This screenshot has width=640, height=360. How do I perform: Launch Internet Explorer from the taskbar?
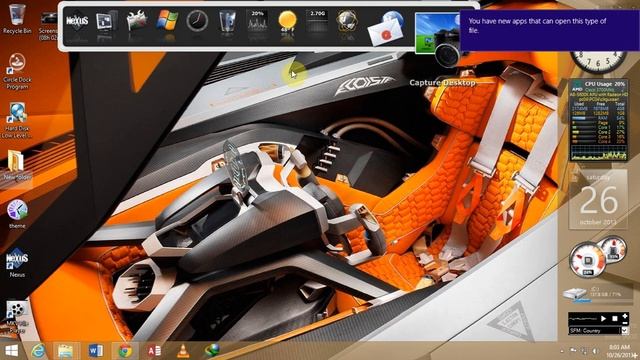38,351
